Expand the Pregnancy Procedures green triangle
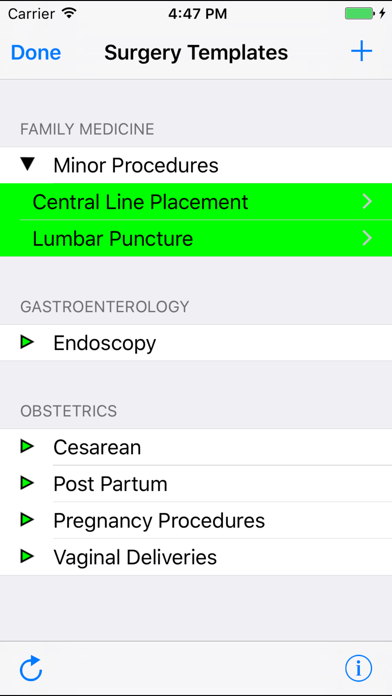 tap(27, 520)
